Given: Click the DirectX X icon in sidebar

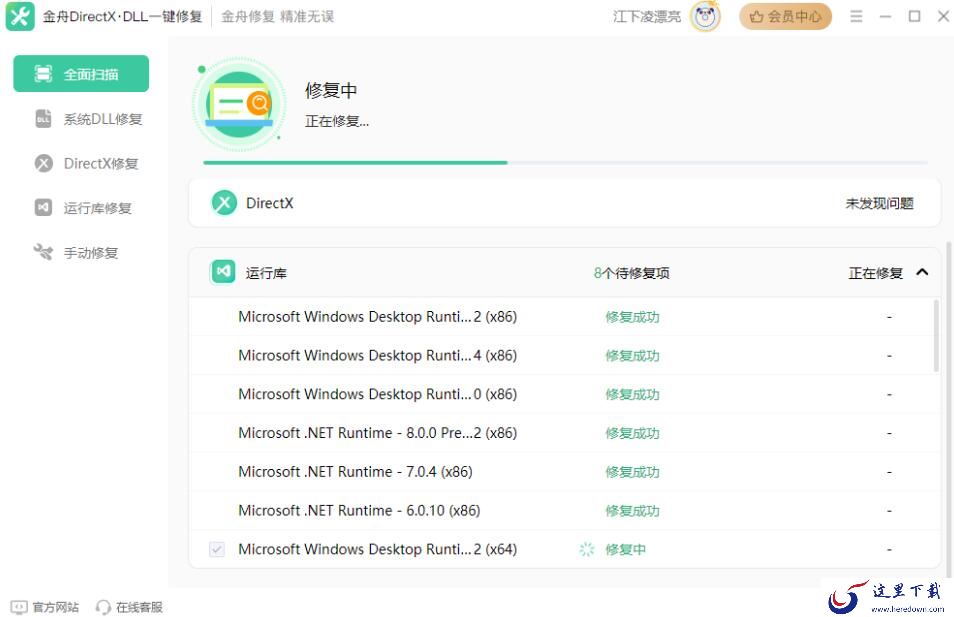Looking at the screenshot, I should pyautogui.click(x=43, y=163).
